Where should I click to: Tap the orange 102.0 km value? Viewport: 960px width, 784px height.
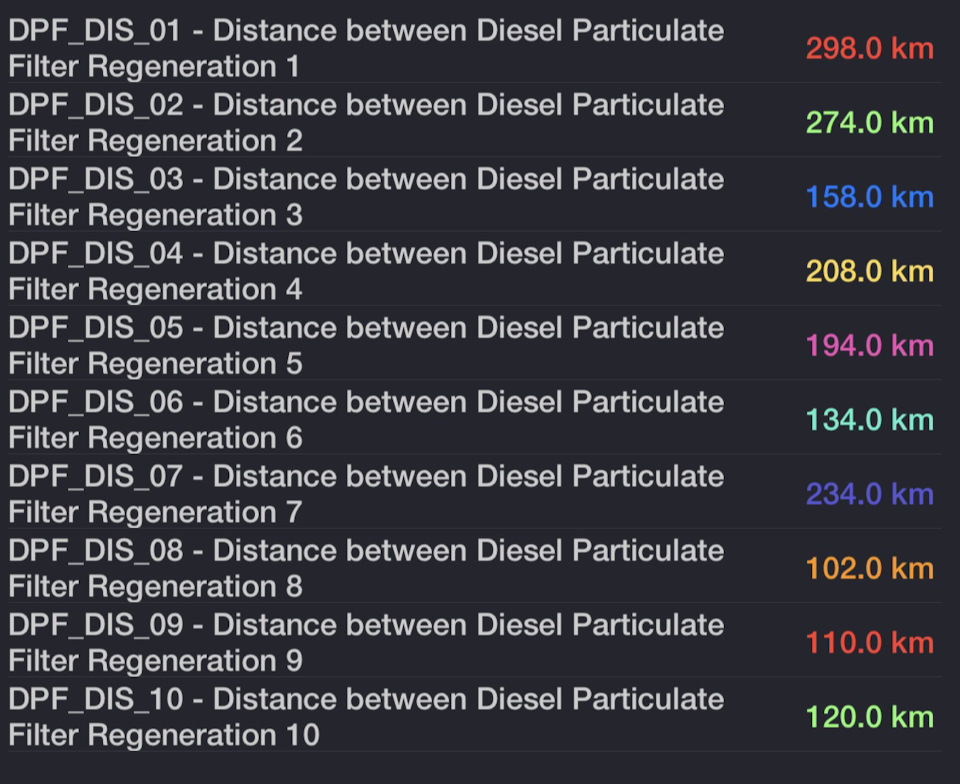(x=869, y=569)
